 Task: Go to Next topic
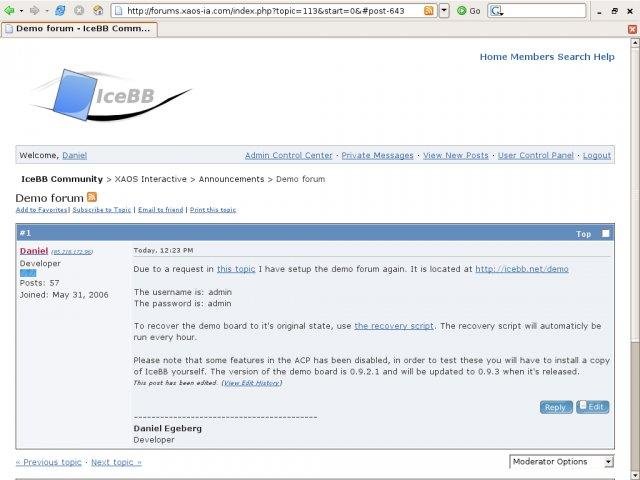click(x=116, y=462)
